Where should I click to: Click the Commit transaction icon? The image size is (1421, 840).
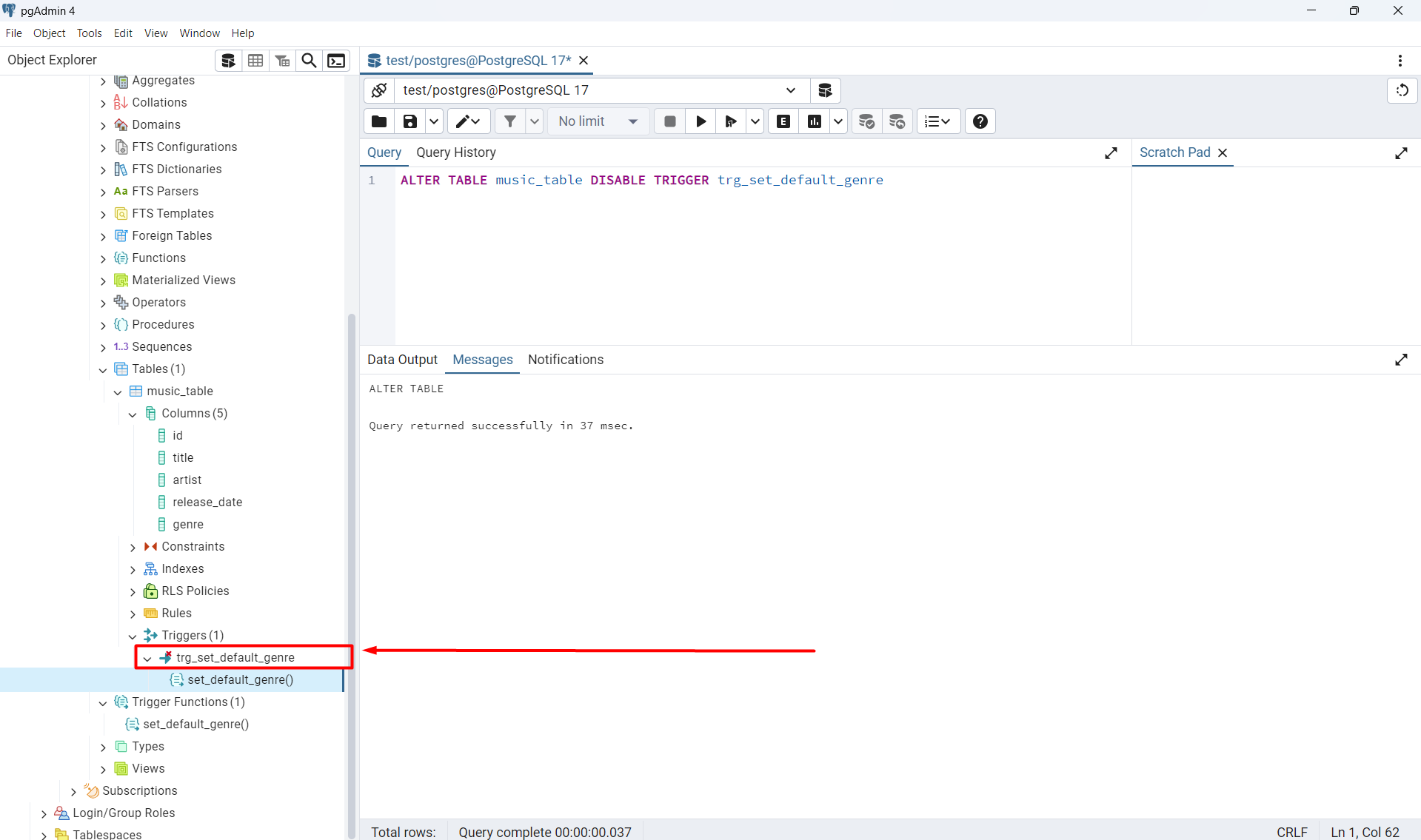(x=866, y=121)
